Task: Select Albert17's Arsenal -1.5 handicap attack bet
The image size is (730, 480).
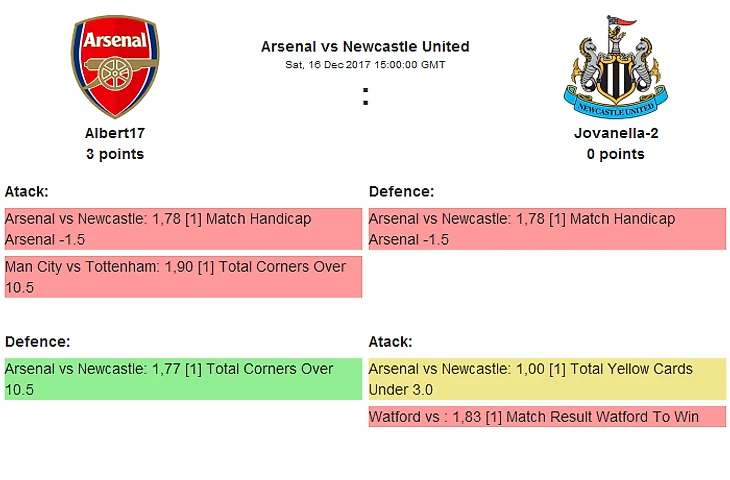Action: click(x=183, y=229)
